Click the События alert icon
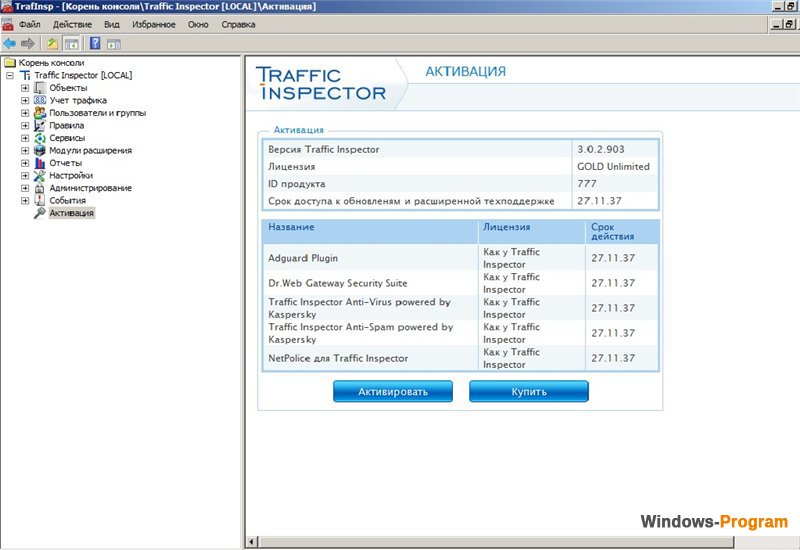Viewport: 800px width, 550px height. click(40, 201)
